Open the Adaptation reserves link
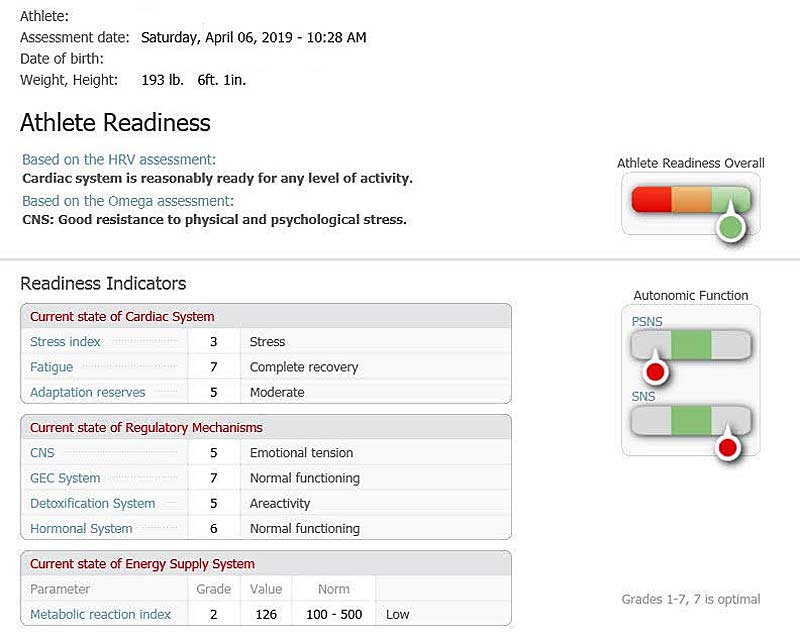The image size is (800, 641). click(x=88, y=392)
